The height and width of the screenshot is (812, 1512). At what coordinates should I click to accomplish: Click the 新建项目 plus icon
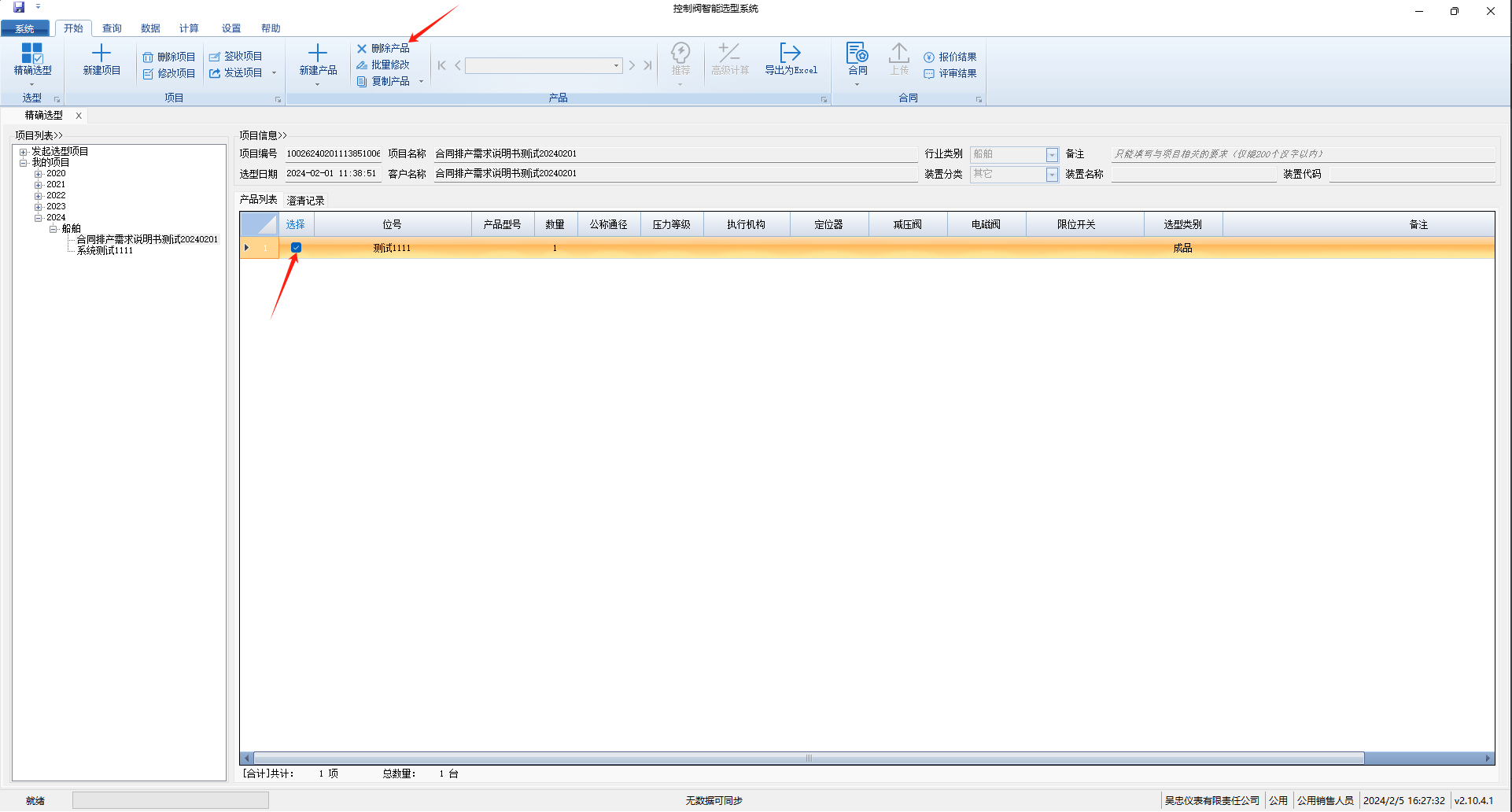[101, 54]
